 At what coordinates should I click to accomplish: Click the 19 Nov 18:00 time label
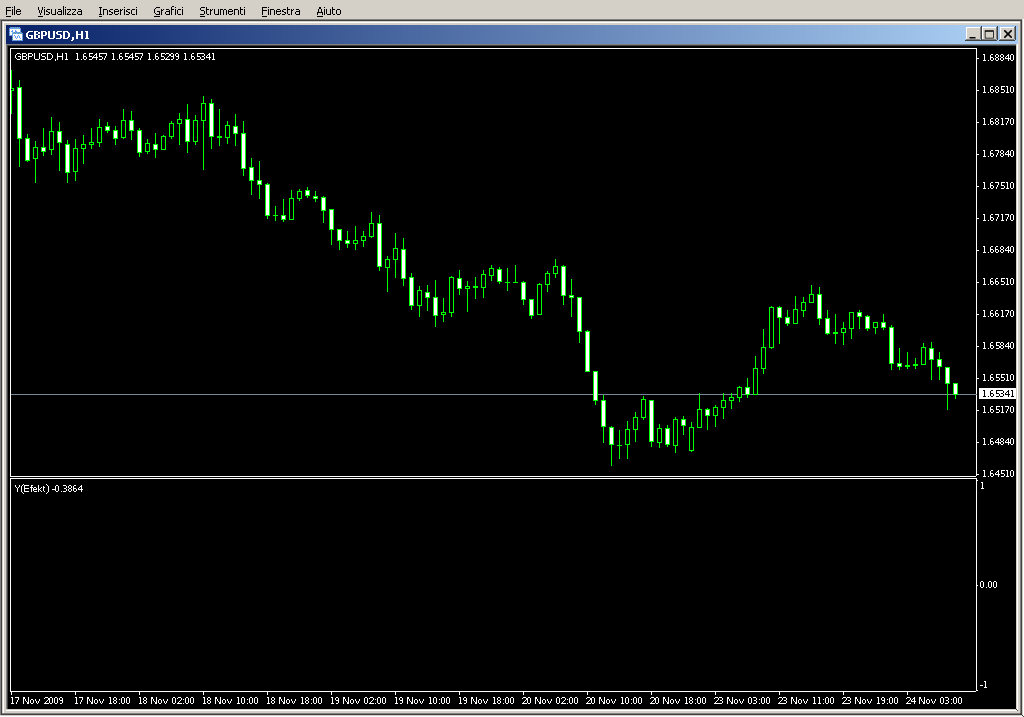coord(486,701)
